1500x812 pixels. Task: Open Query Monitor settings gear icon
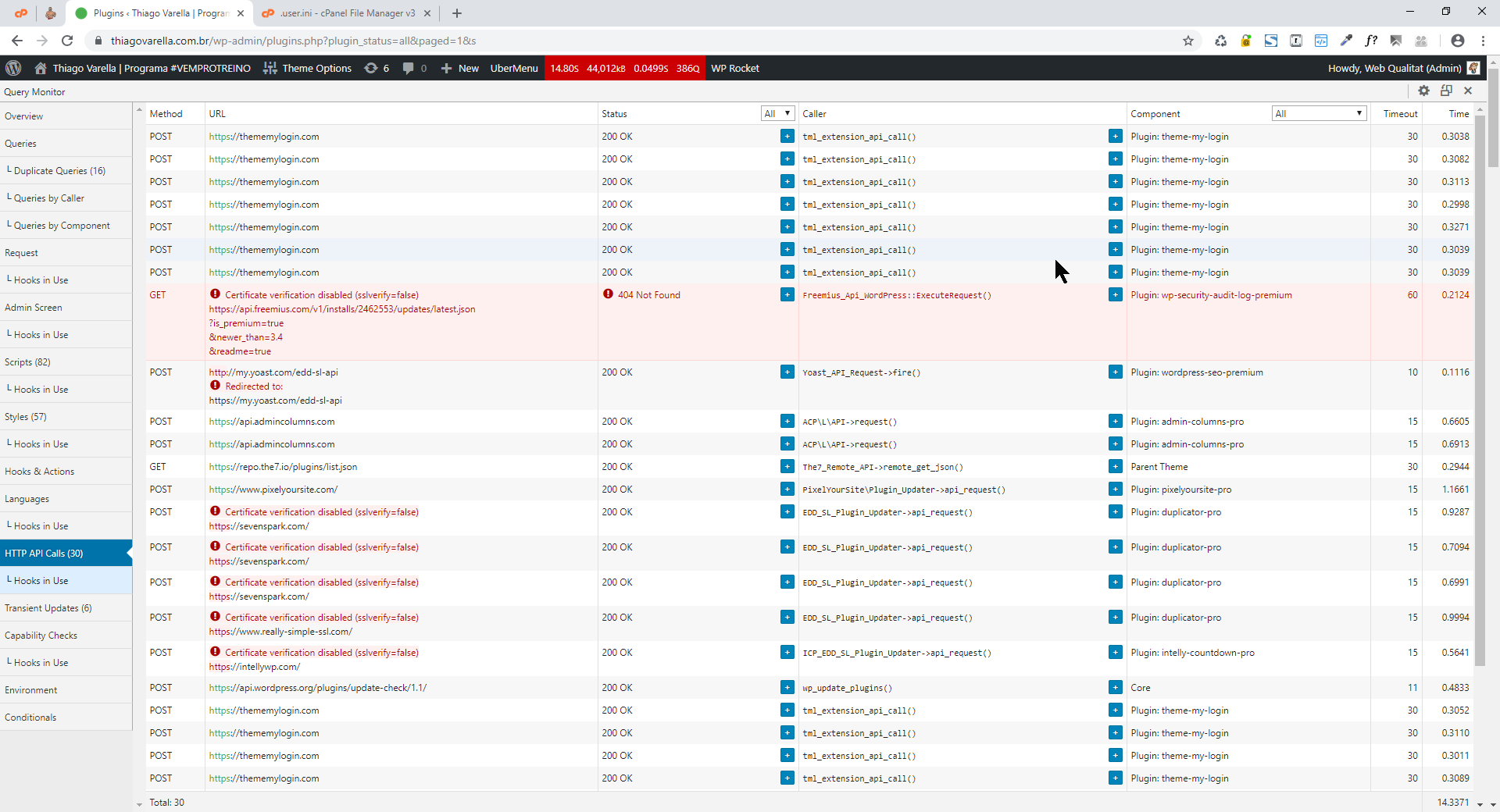pos(1423,91)
